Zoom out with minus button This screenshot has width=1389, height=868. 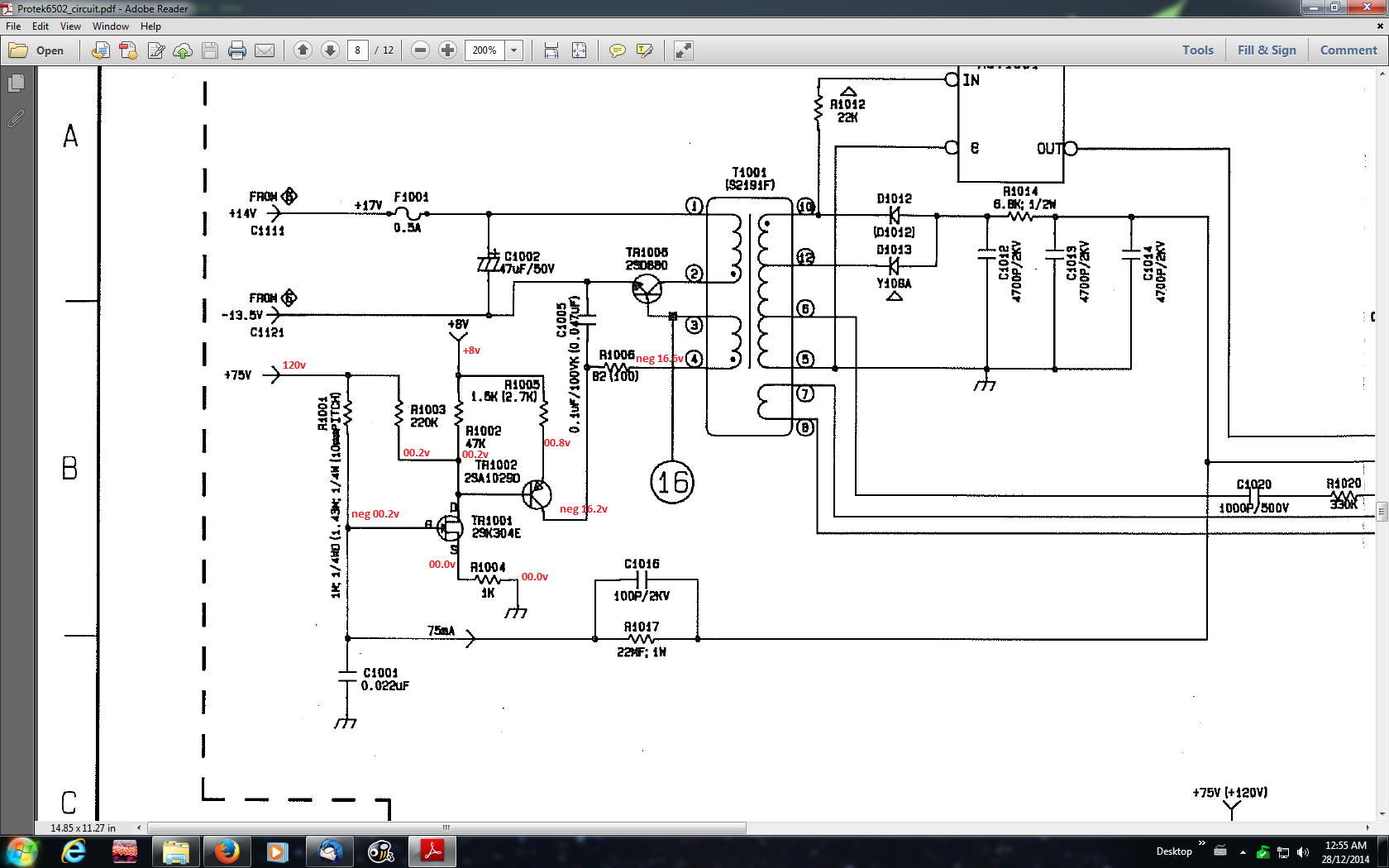(x=420, y=50)
